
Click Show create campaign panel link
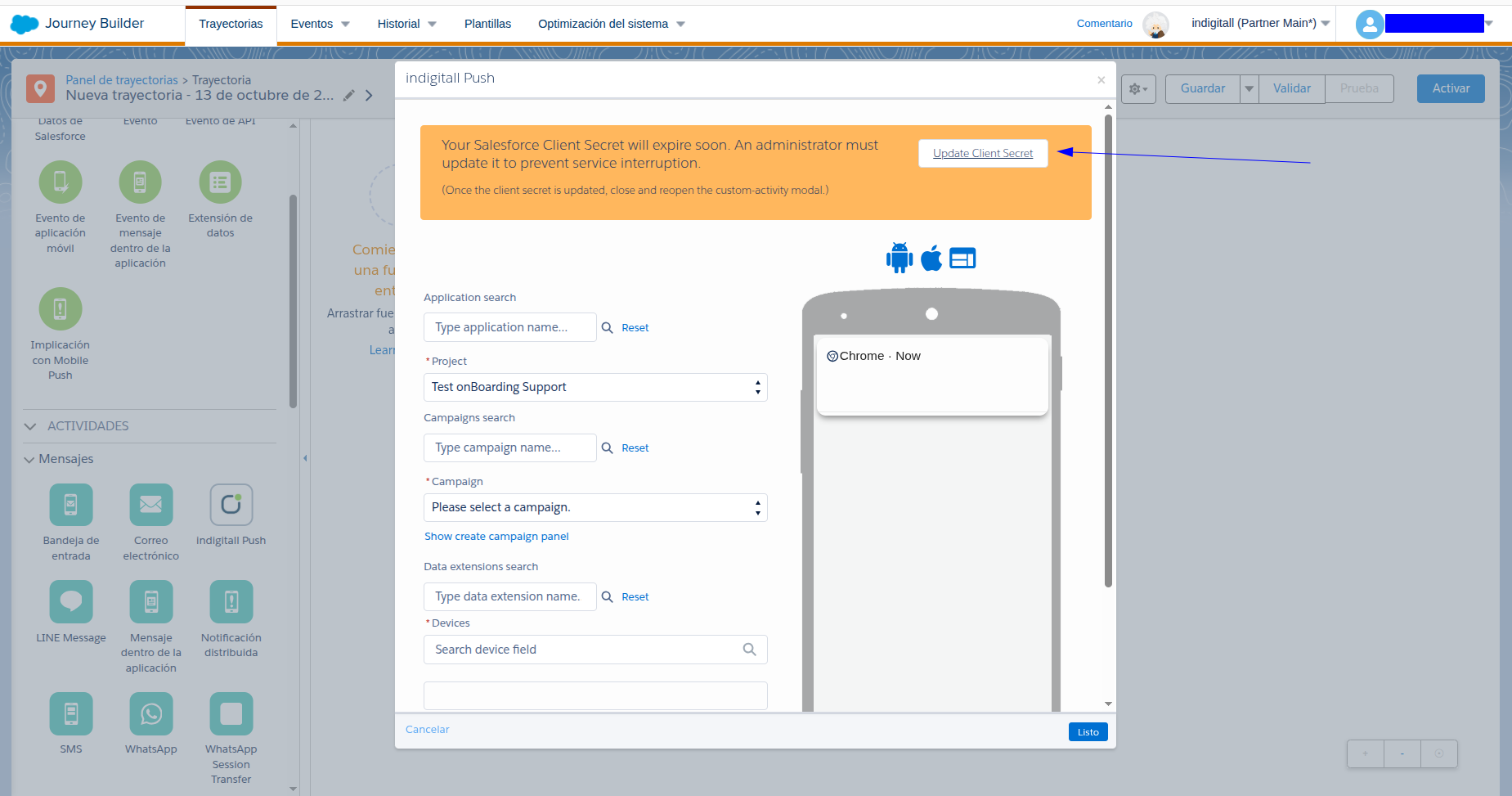click(x=496, y=537)
